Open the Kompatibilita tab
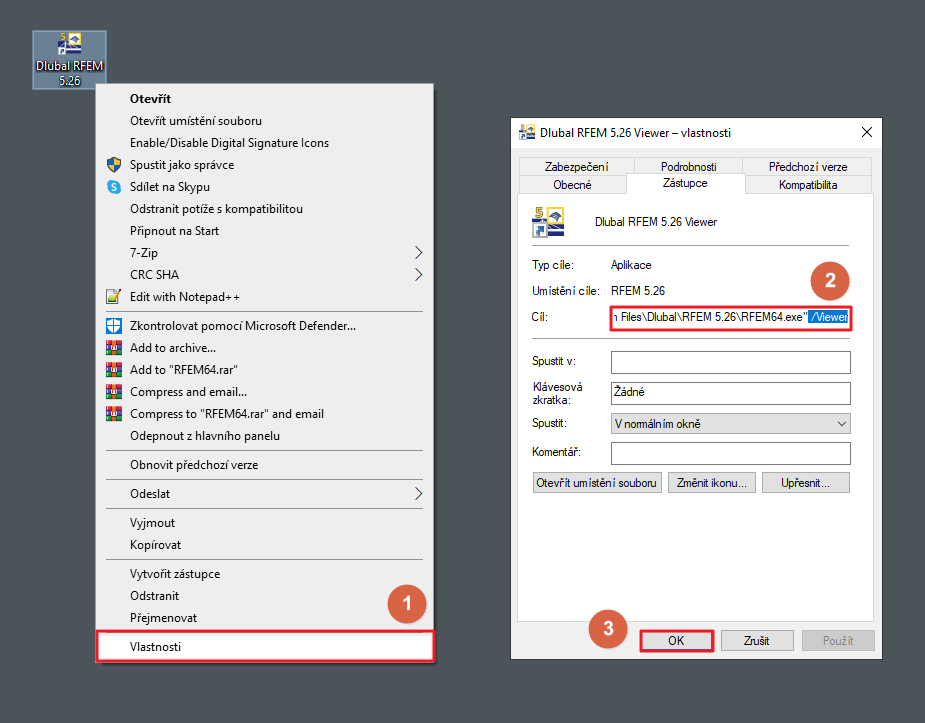The image size is (925, 723). coord(808,185)
